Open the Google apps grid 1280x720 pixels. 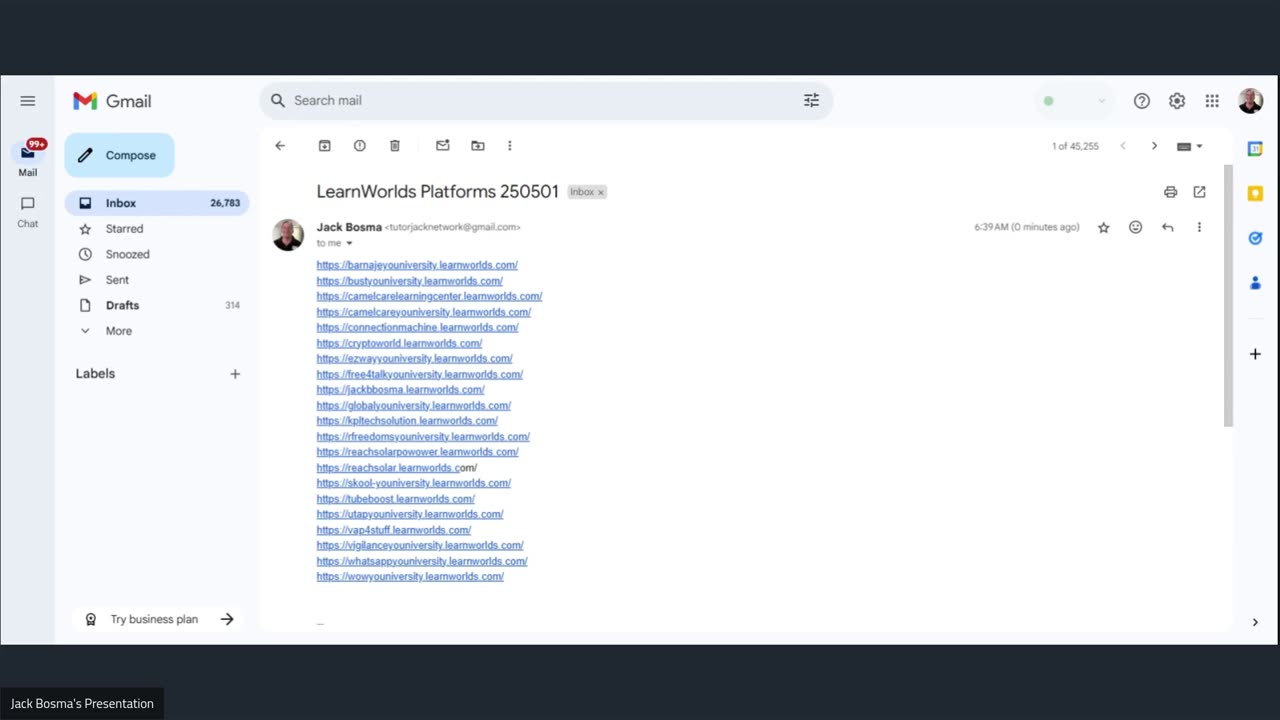[1212, 101]
